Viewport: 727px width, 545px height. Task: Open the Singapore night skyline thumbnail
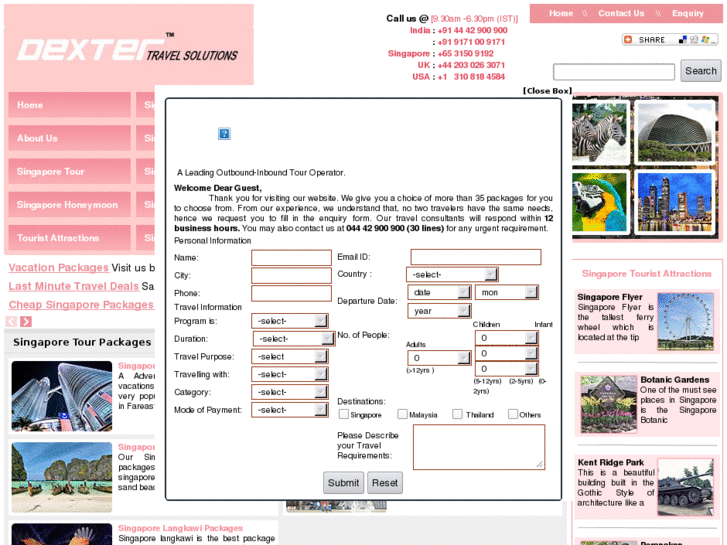click(x=674, y=202)
